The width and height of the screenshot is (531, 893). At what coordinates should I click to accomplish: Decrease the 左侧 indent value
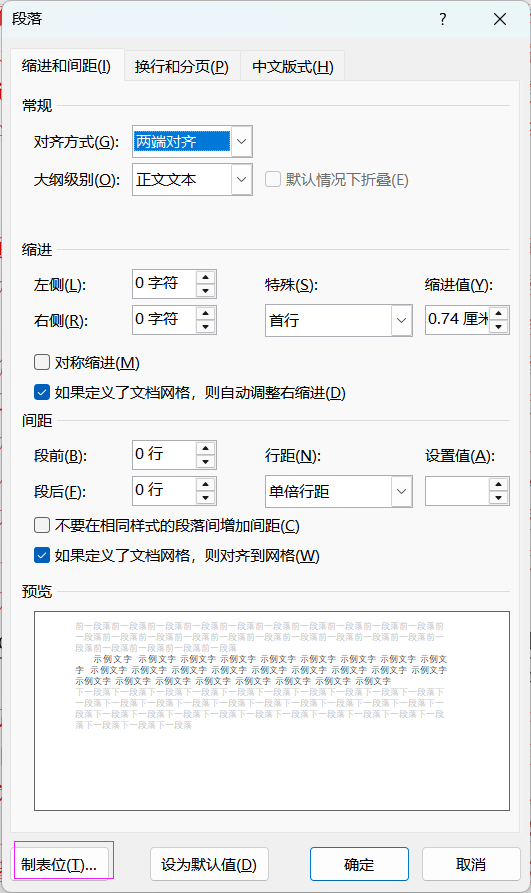coord(205,291)
